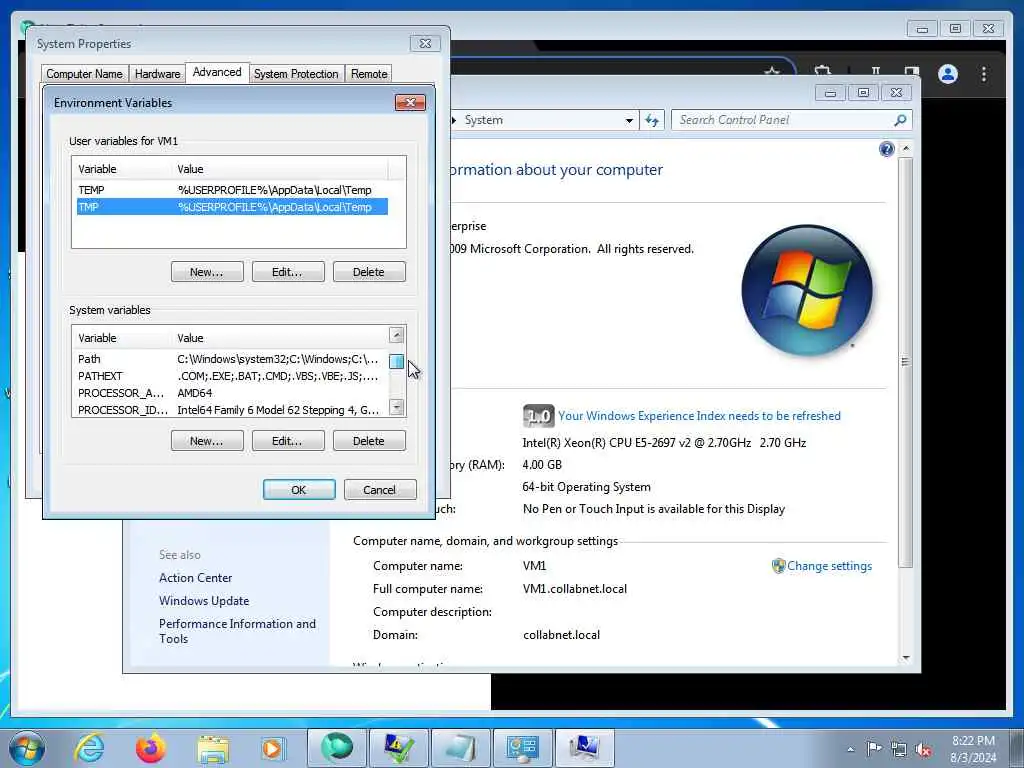This screenshot has height=768, width=1024.
Task: Switch to the green globe browser taskbar app
Action: pos(336,748)
